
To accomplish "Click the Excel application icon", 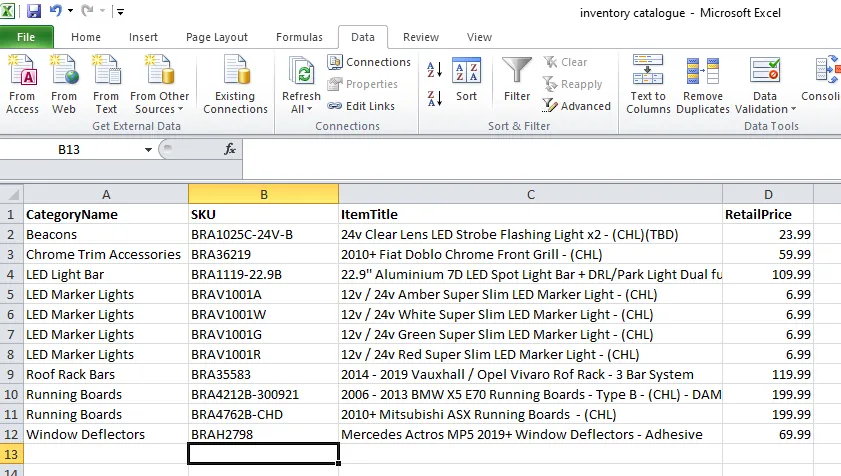I will (x=8, y=11).
